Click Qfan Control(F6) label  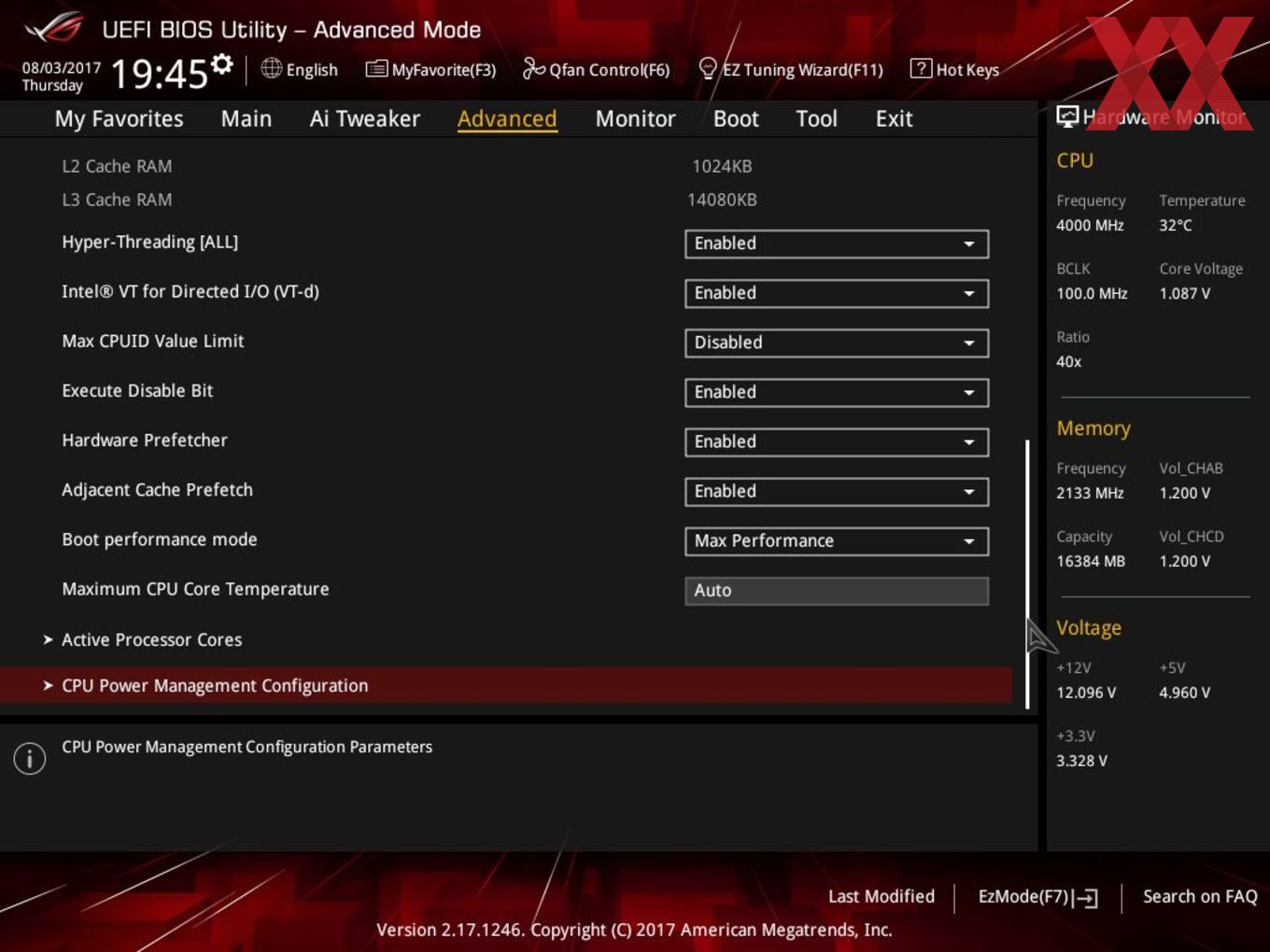(609, 69)
